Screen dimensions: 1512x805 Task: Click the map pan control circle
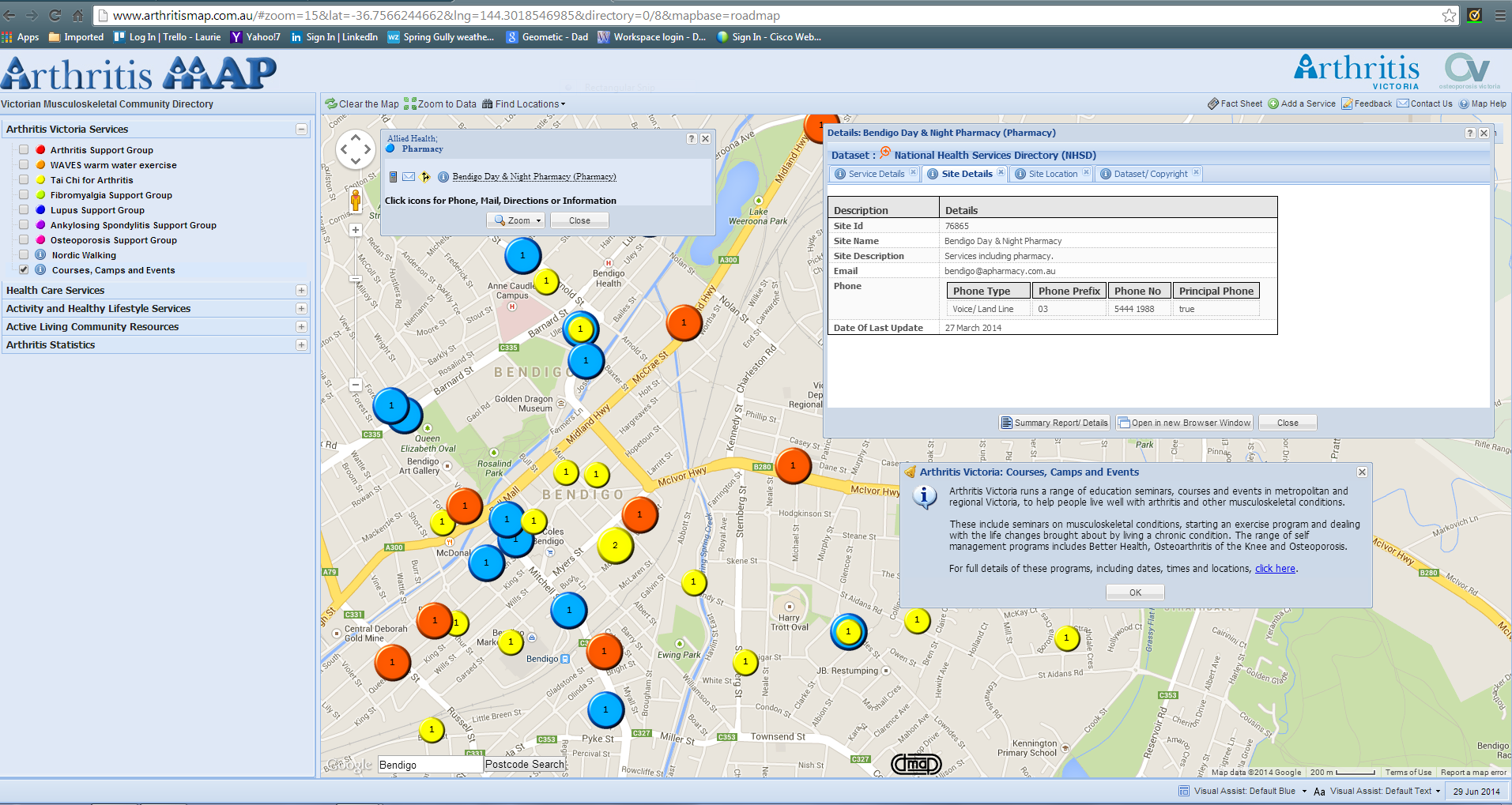point(356,149)
